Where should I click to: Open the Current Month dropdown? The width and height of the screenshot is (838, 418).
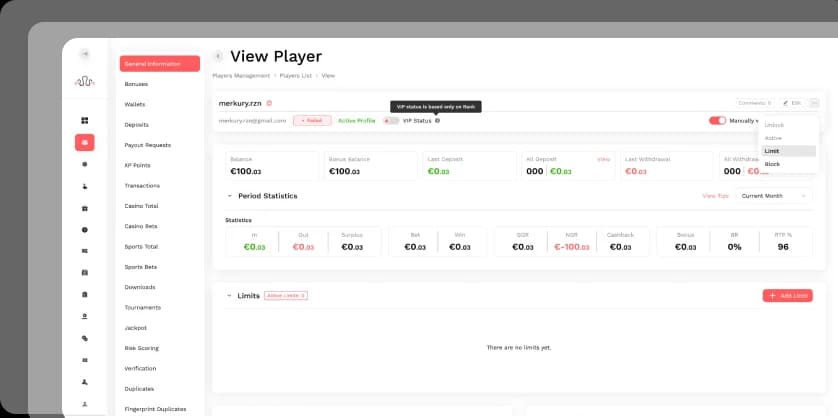coord(775,196)
